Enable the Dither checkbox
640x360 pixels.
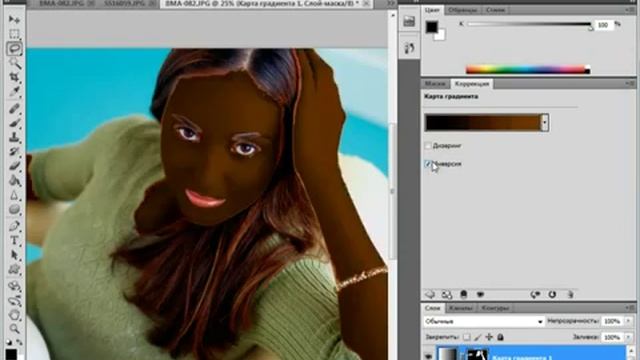pyautogui.click(x=428, y=146)
